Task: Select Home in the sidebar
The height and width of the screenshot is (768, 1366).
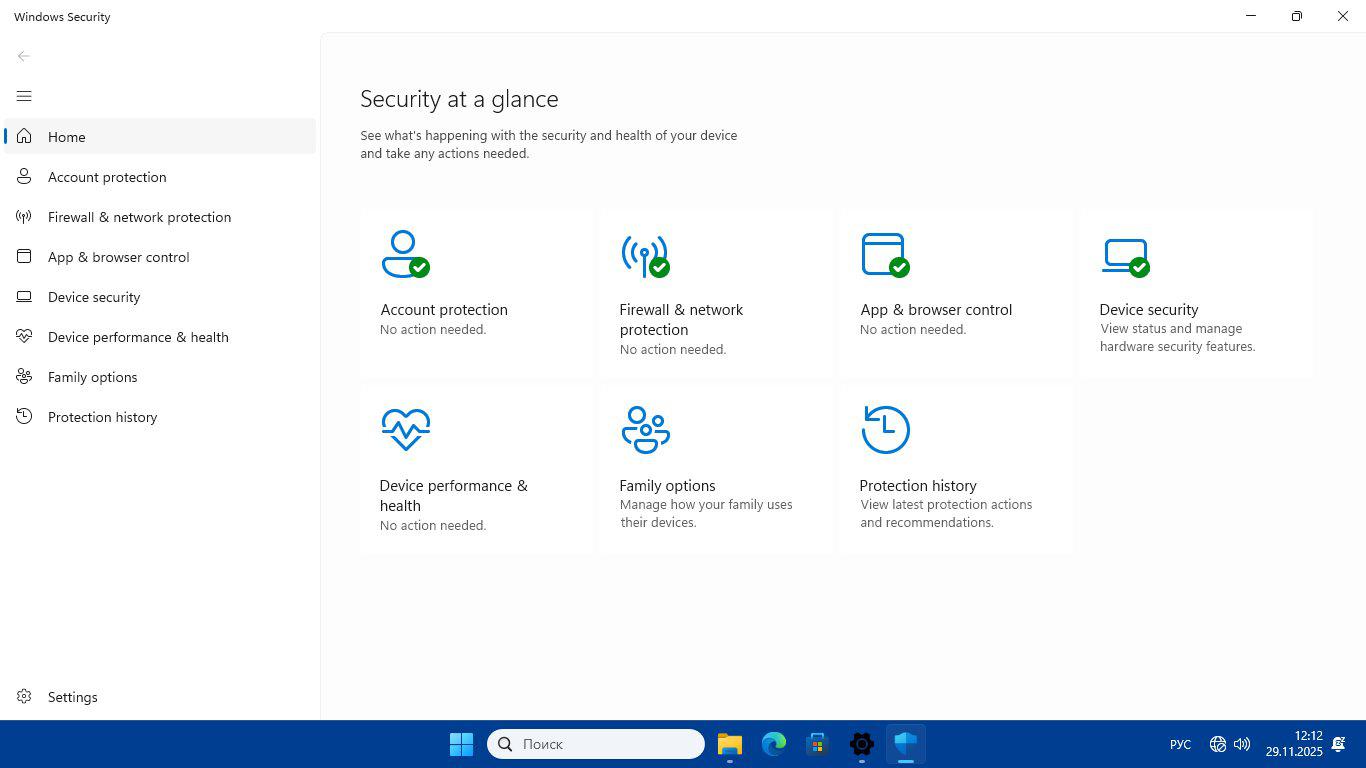Action: (x=67, y=137)
